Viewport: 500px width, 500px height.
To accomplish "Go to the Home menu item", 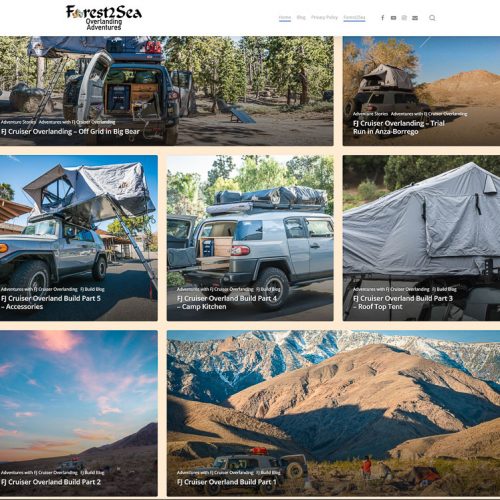I will 285,17.
